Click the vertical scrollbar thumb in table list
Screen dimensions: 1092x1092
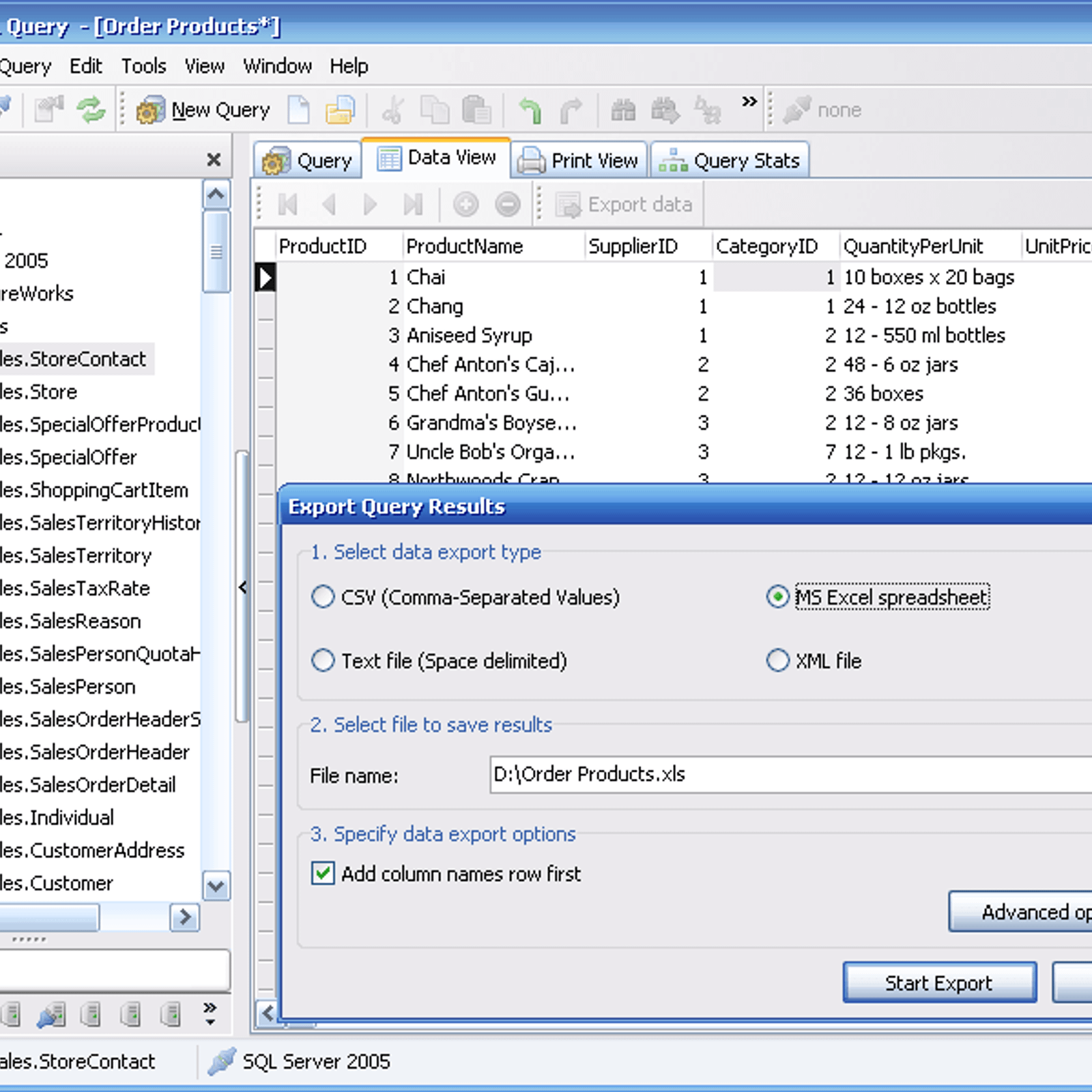pyautogui.click(x=216, y=251)
